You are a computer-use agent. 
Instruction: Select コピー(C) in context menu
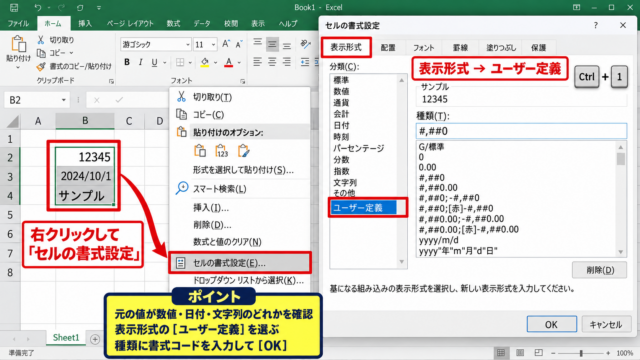pos(240,115)
